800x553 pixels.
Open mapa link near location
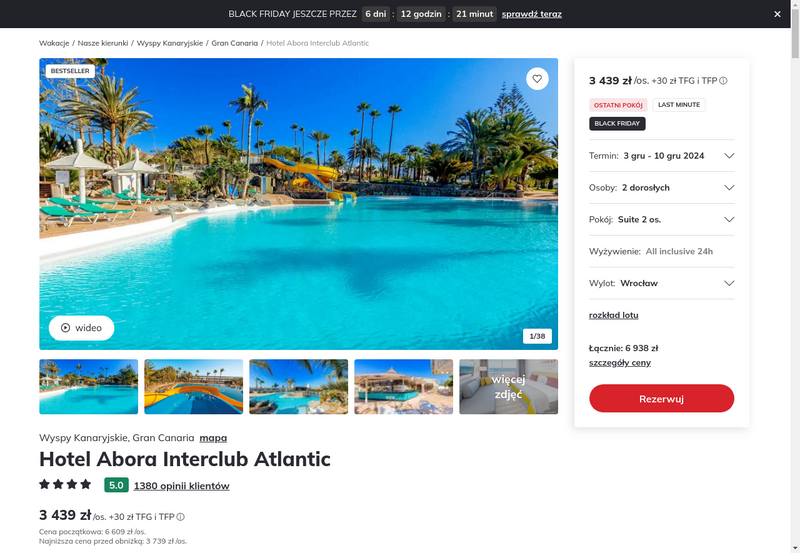pyautogui.click(x=213, y=438)
